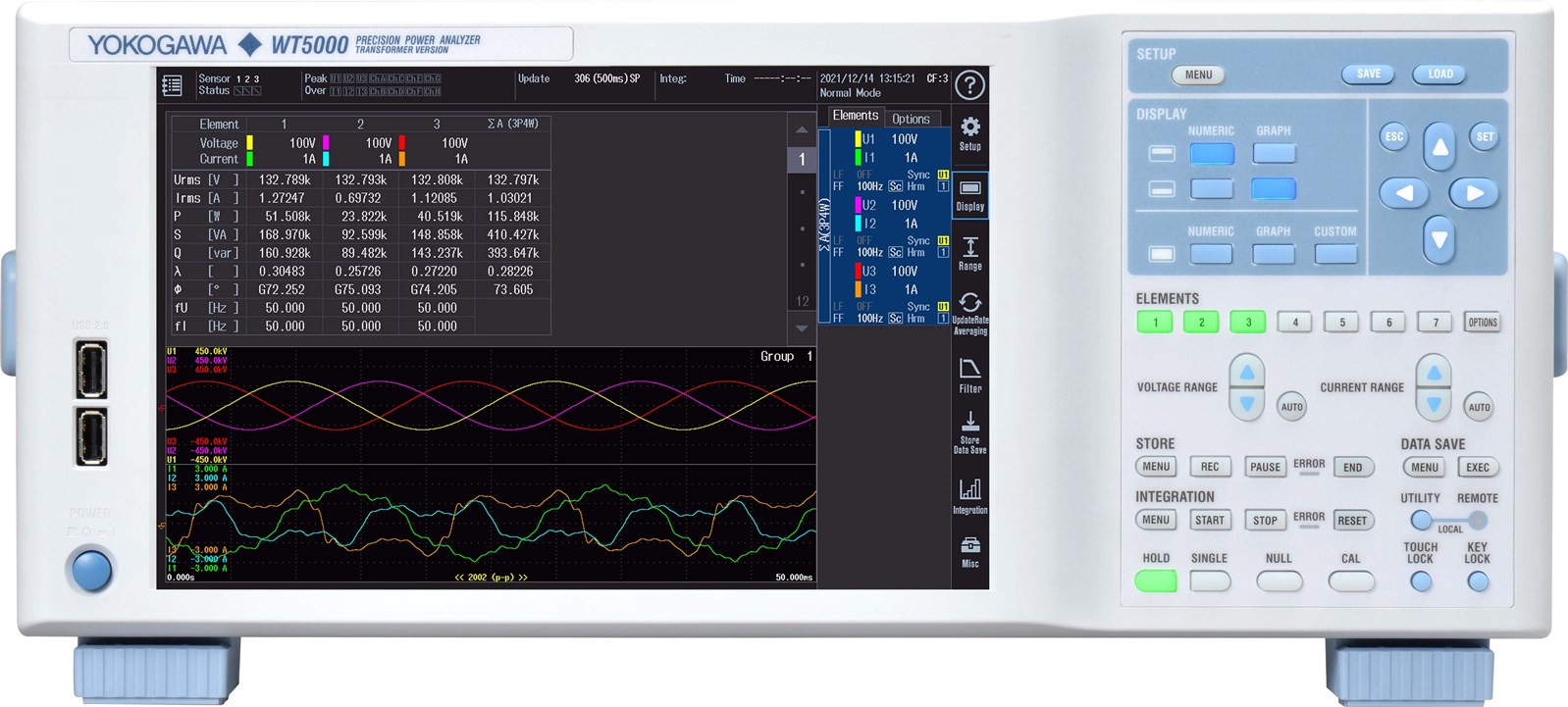Select the Filter icon in sidebar

(x=969, y=375)
